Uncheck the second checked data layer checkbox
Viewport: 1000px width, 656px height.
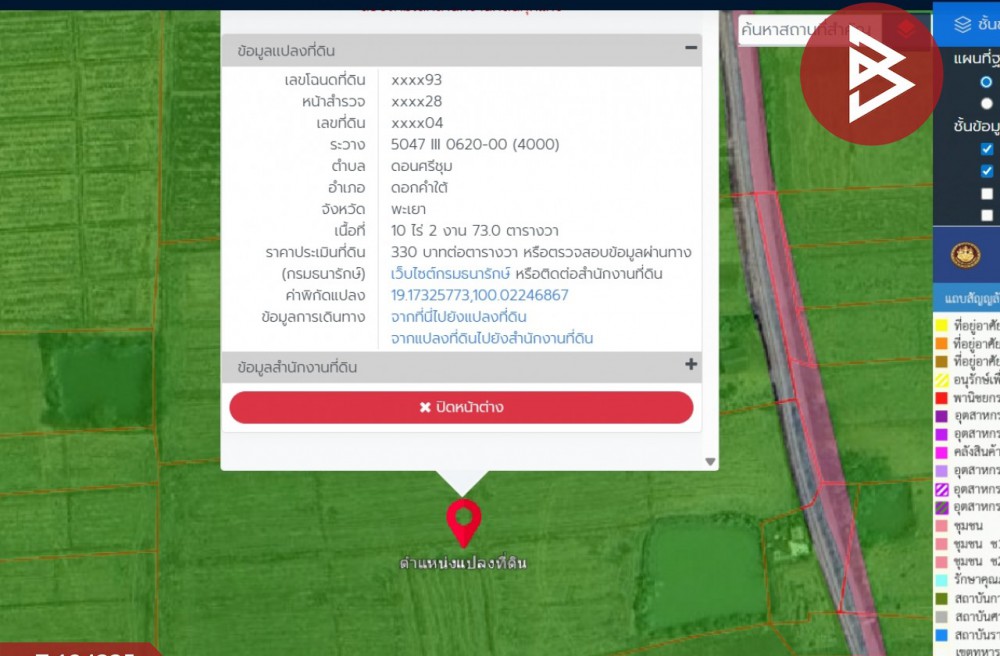point(987,171)
